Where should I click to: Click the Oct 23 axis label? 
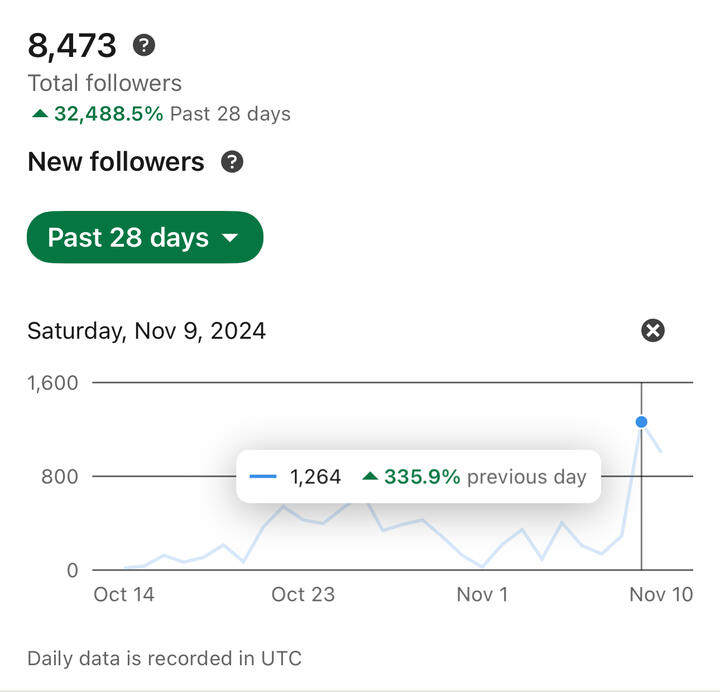point(303,595)
